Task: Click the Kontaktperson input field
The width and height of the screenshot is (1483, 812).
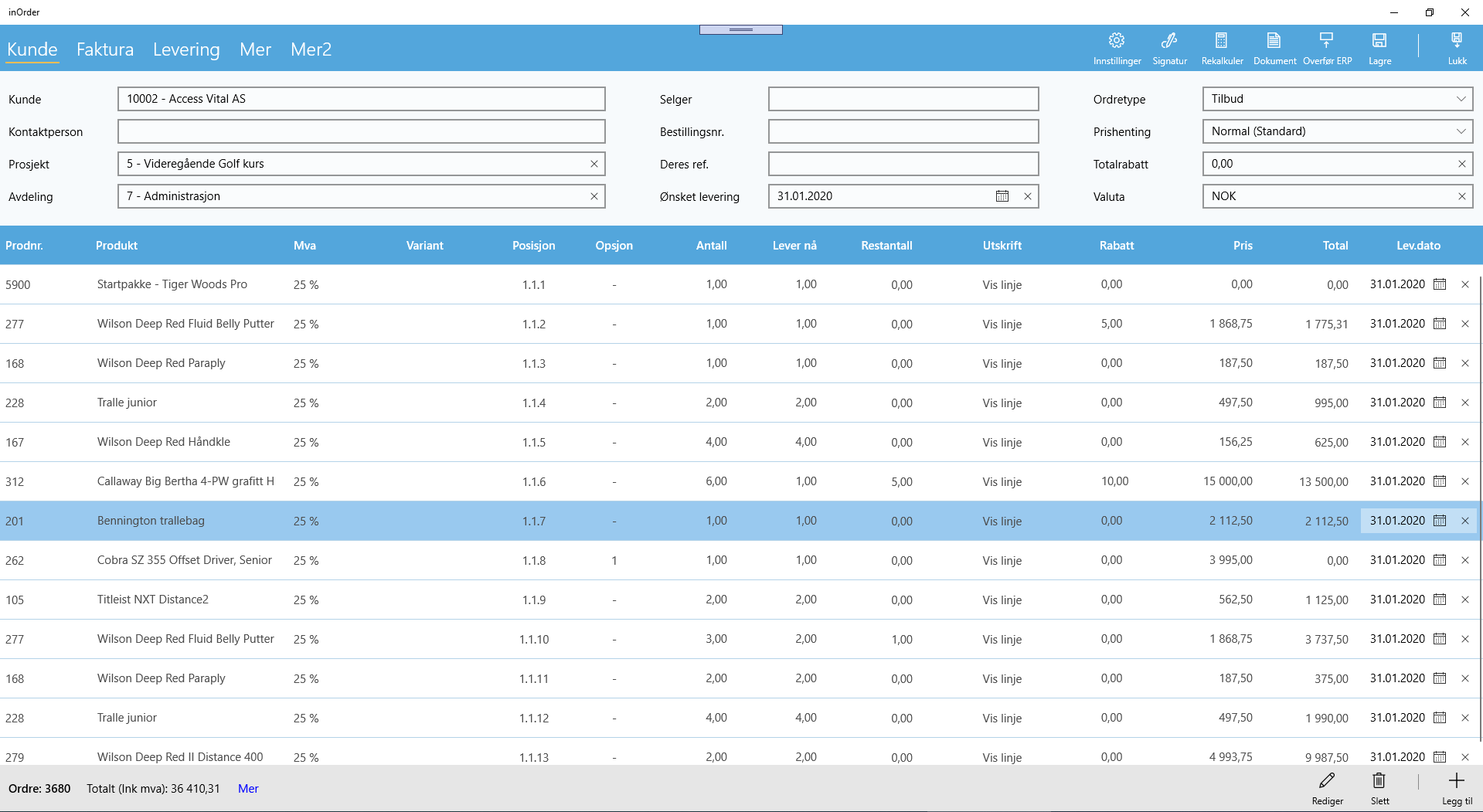Action: click(361, 131)
